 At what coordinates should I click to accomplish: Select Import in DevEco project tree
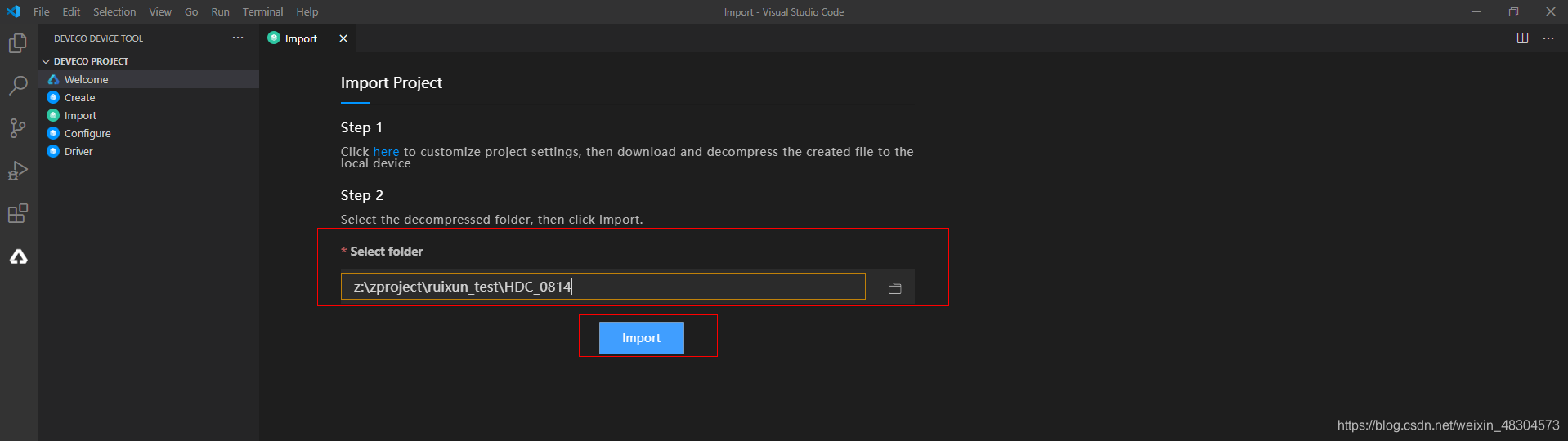coord(149,115)
